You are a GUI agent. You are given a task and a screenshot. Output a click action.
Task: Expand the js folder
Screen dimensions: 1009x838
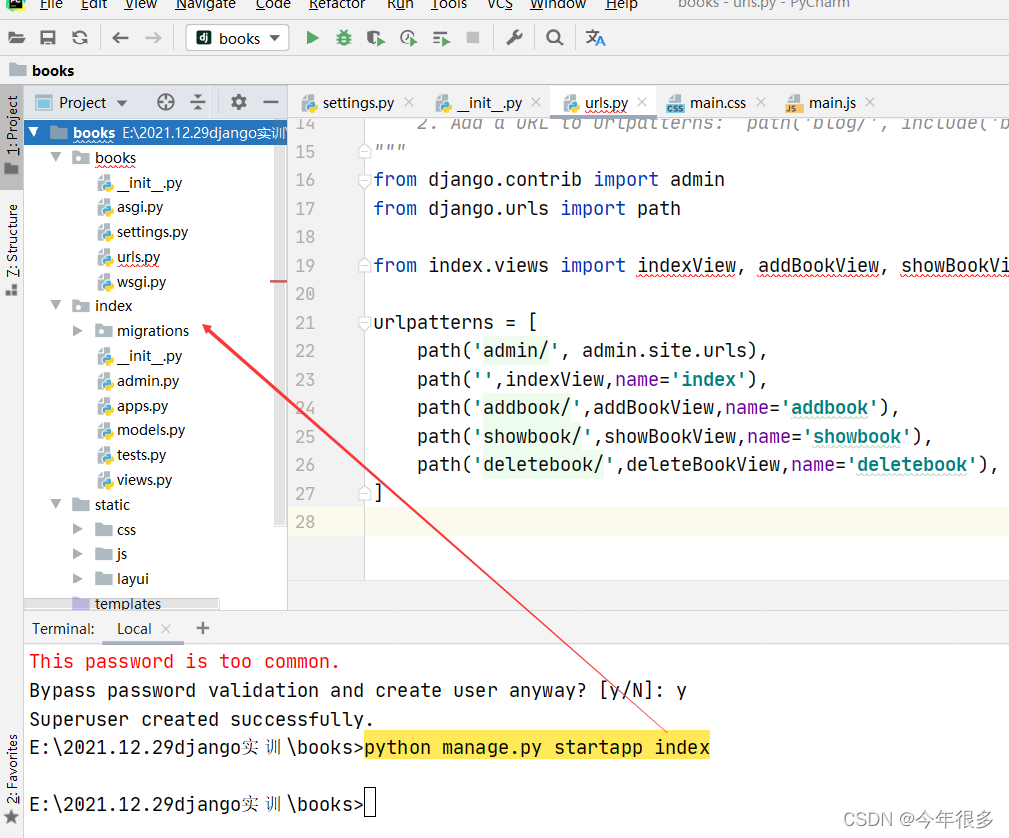coord(77,554)
